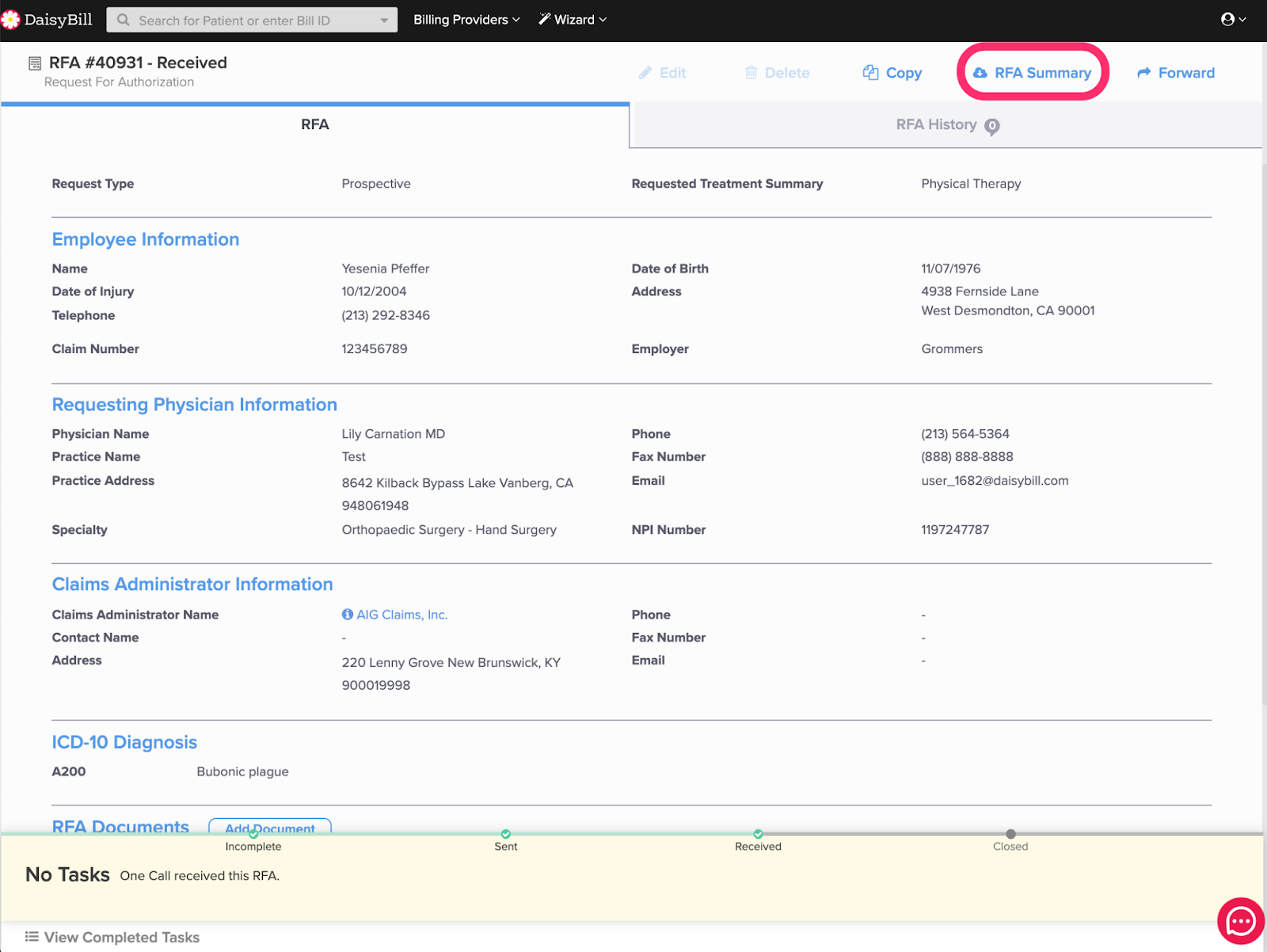
Task: Open the user account menu icon
Action: (x=1233, y=19)
